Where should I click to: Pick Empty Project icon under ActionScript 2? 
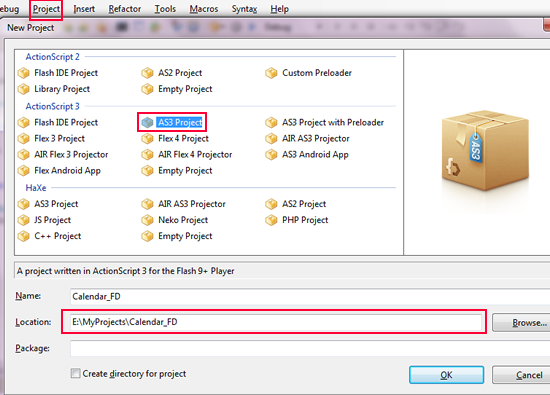click(147, 89)
